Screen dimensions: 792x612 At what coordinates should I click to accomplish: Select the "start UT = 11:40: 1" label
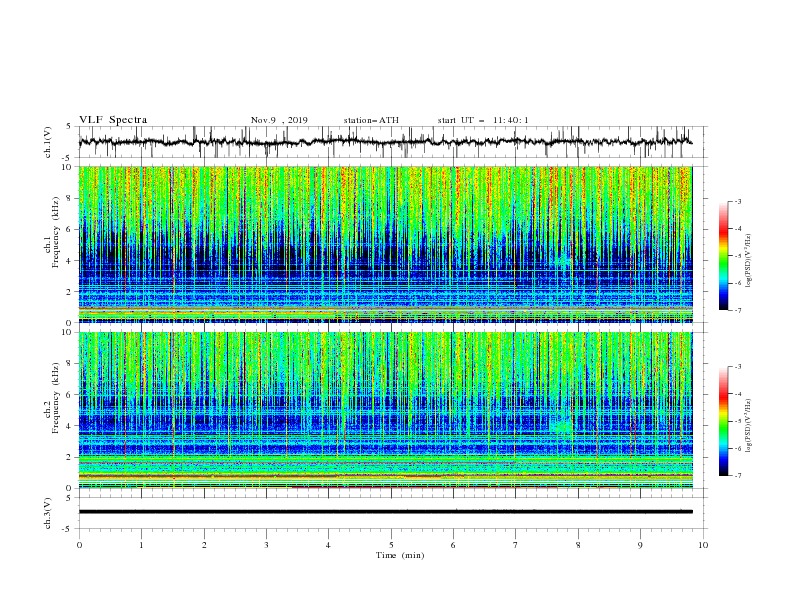(483, 120)
